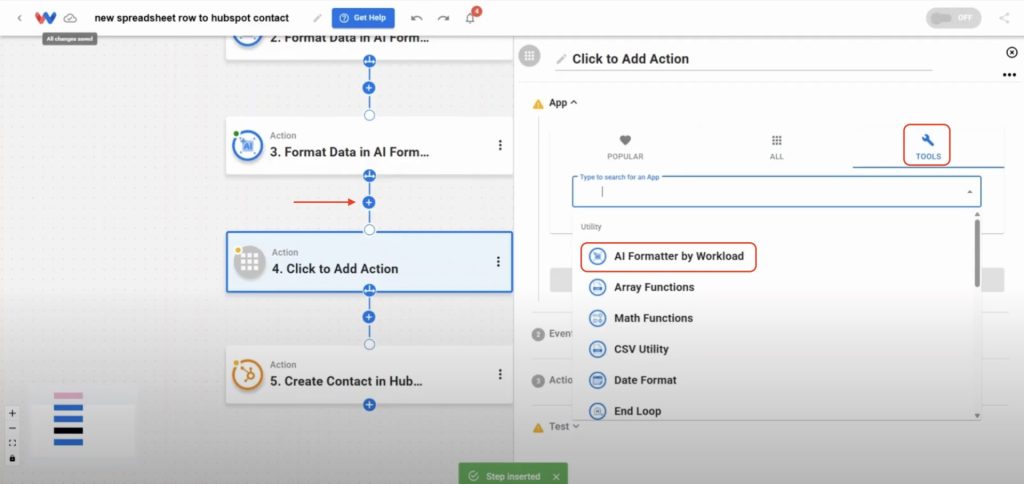Click the Get Help button
The height and width of the screenshot is (484, 1024).
tap(362, 18)
